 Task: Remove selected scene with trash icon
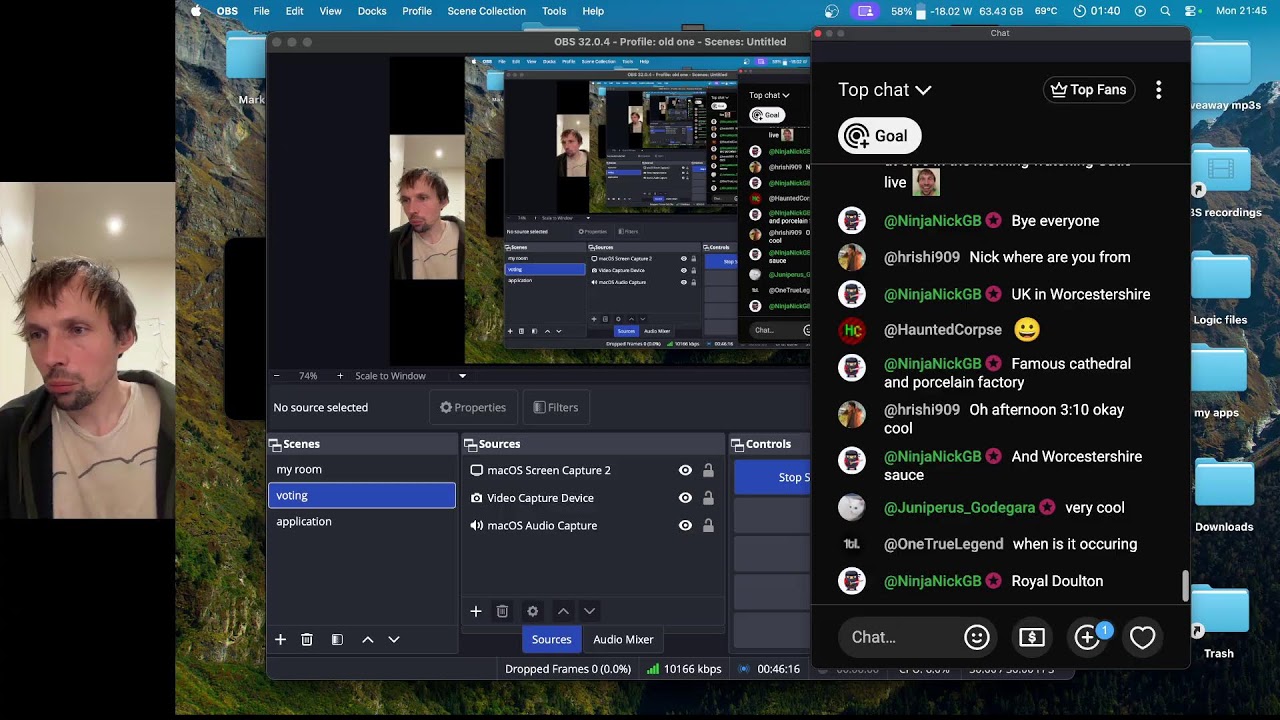tap(307, 639)
